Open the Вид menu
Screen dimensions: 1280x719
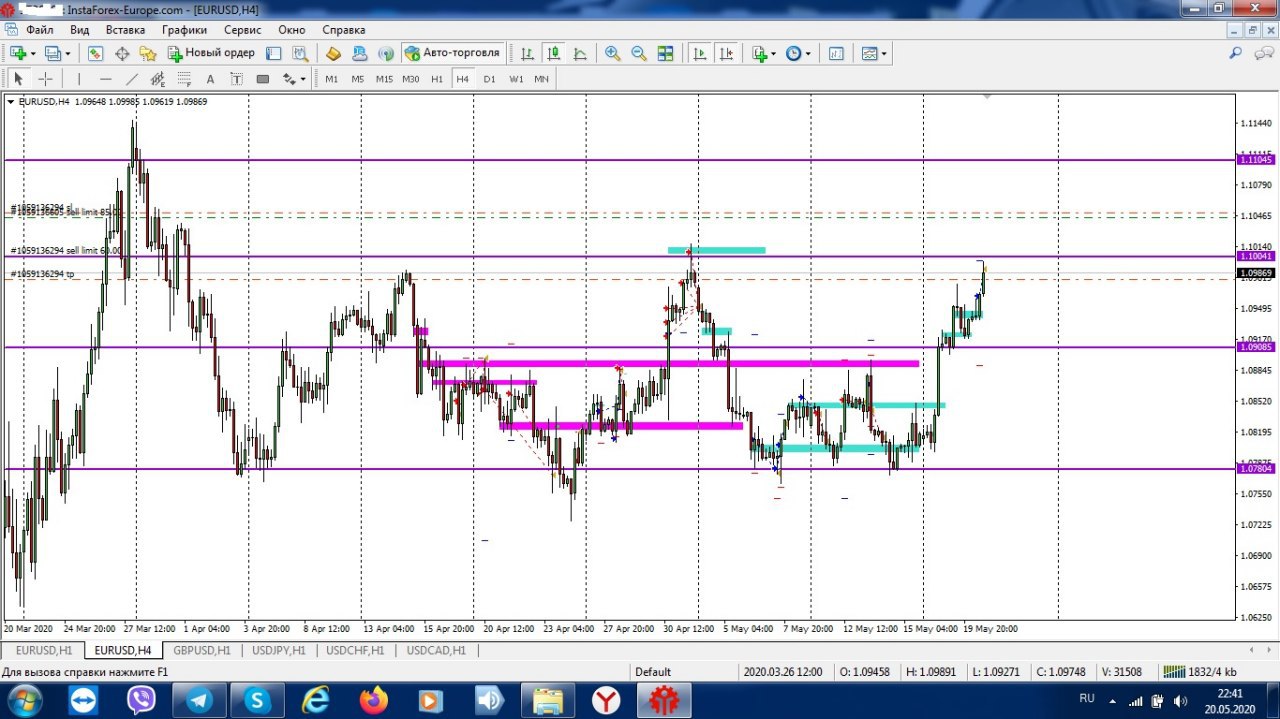(x=80, y=30)
